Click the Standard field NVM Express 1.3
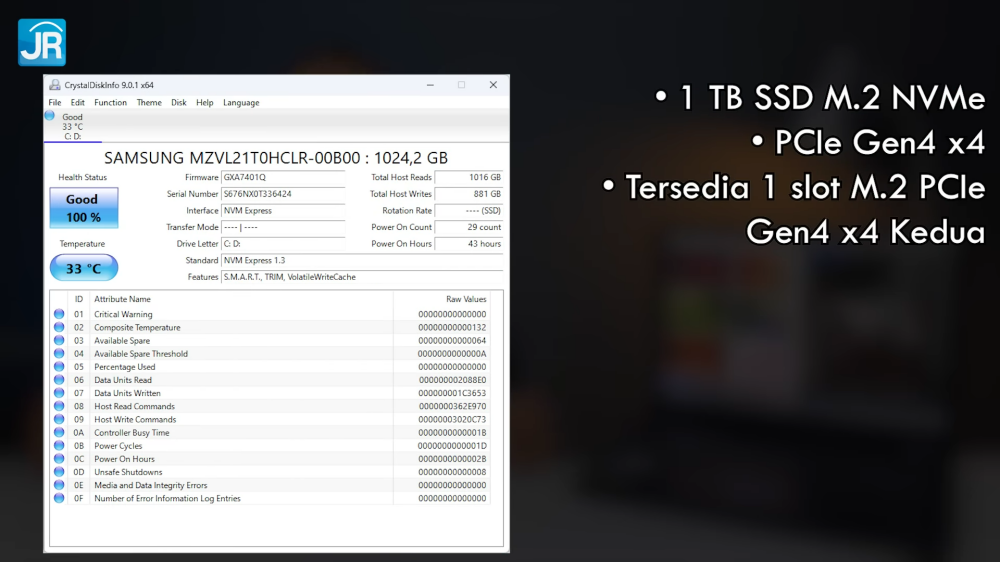Image resolution: width=1000 pixels, height=562 pixels. tap(362, 260)
